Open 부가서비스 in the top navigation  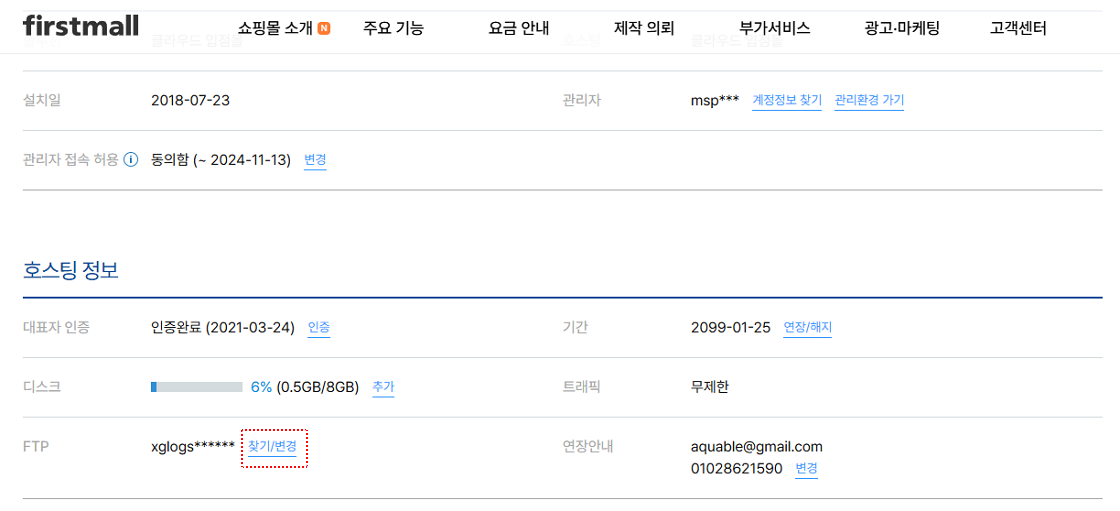click(x=775, y=29)
